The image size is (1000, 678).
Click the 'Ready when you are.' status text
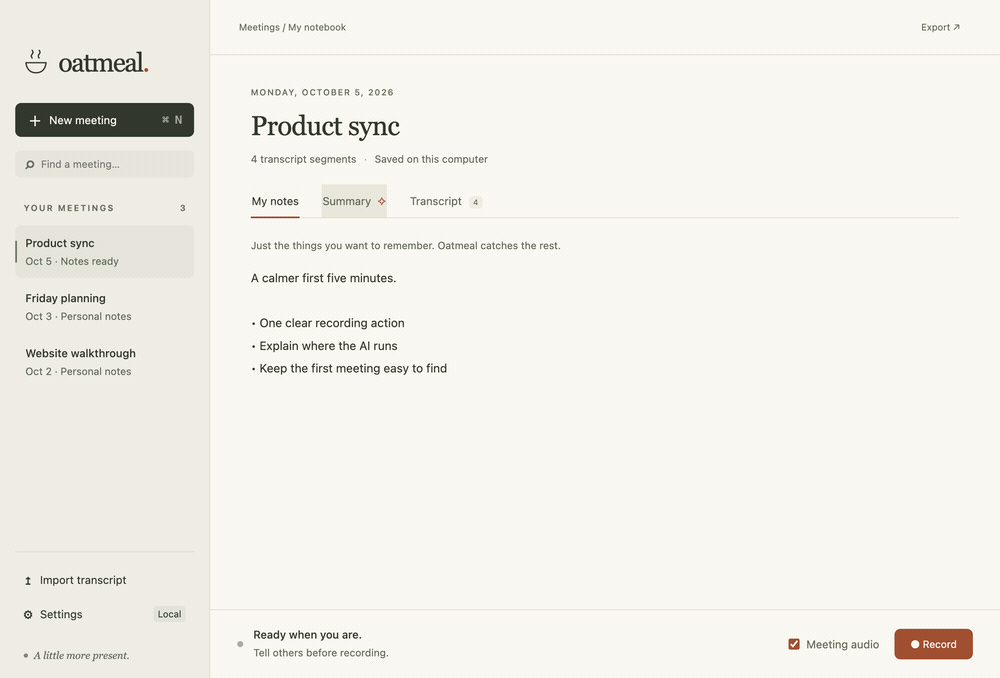[x=307, y=635]
